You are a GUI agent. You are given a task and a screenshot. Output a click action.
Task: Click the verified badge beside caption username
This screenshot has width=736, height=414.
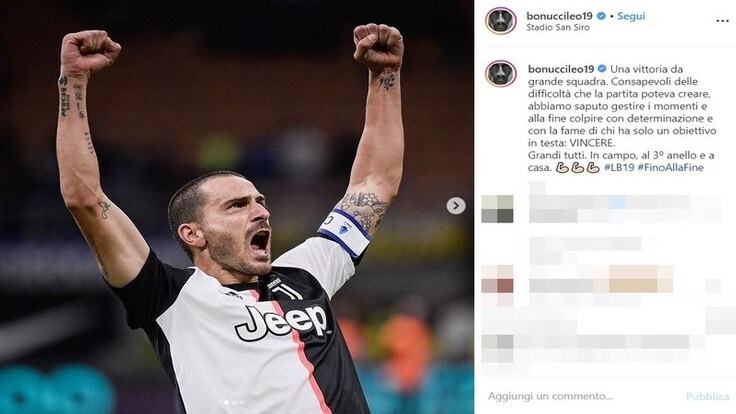602,69
